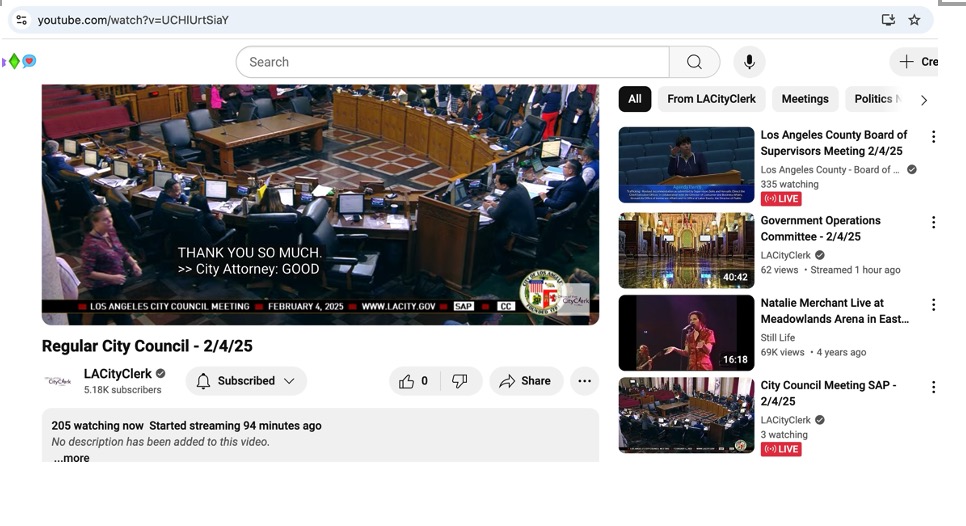Click into the YouTube search field
Screen dimensions: 966x526
452,62
